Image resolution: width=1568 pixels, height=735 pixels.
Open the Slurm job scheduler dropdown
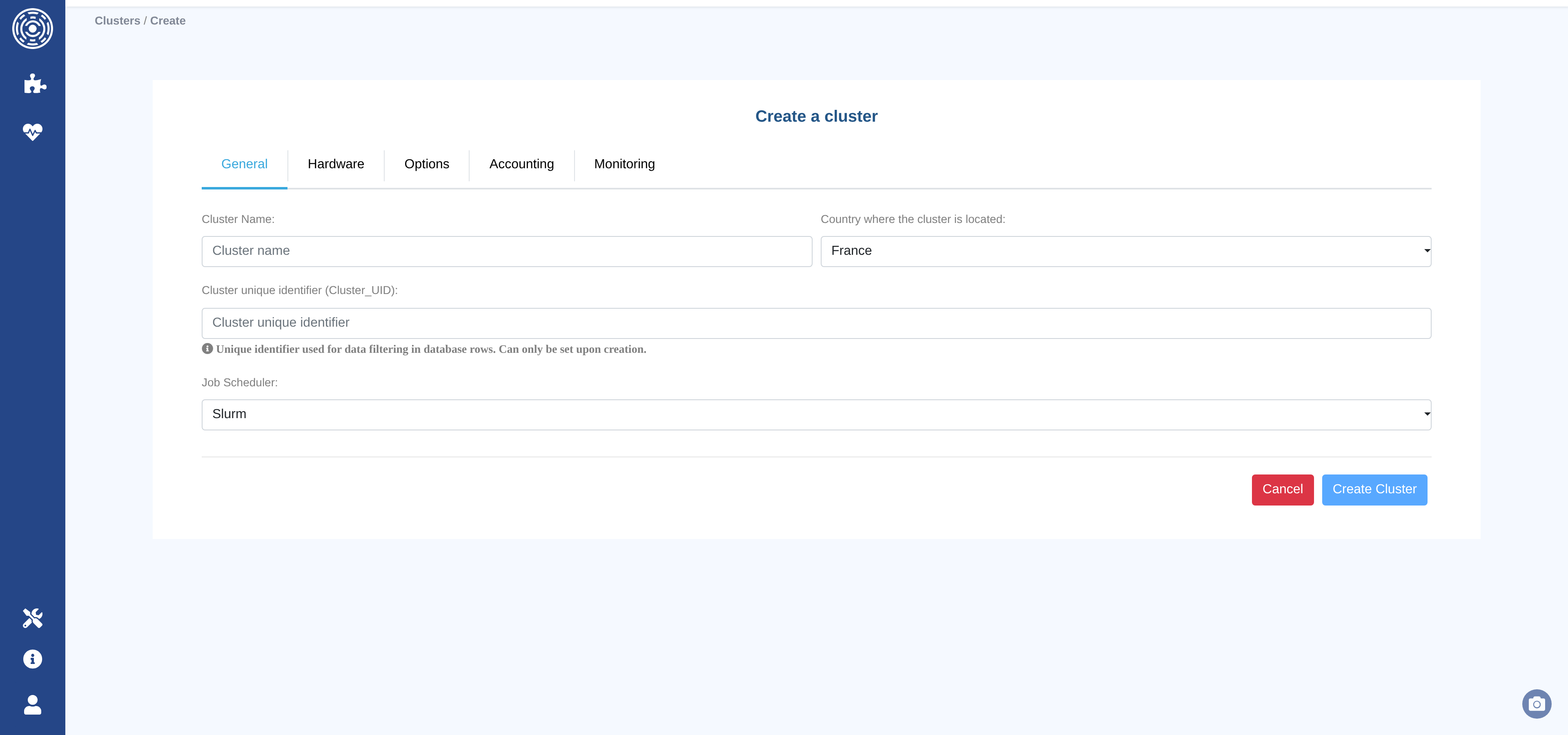pos(816,414)
